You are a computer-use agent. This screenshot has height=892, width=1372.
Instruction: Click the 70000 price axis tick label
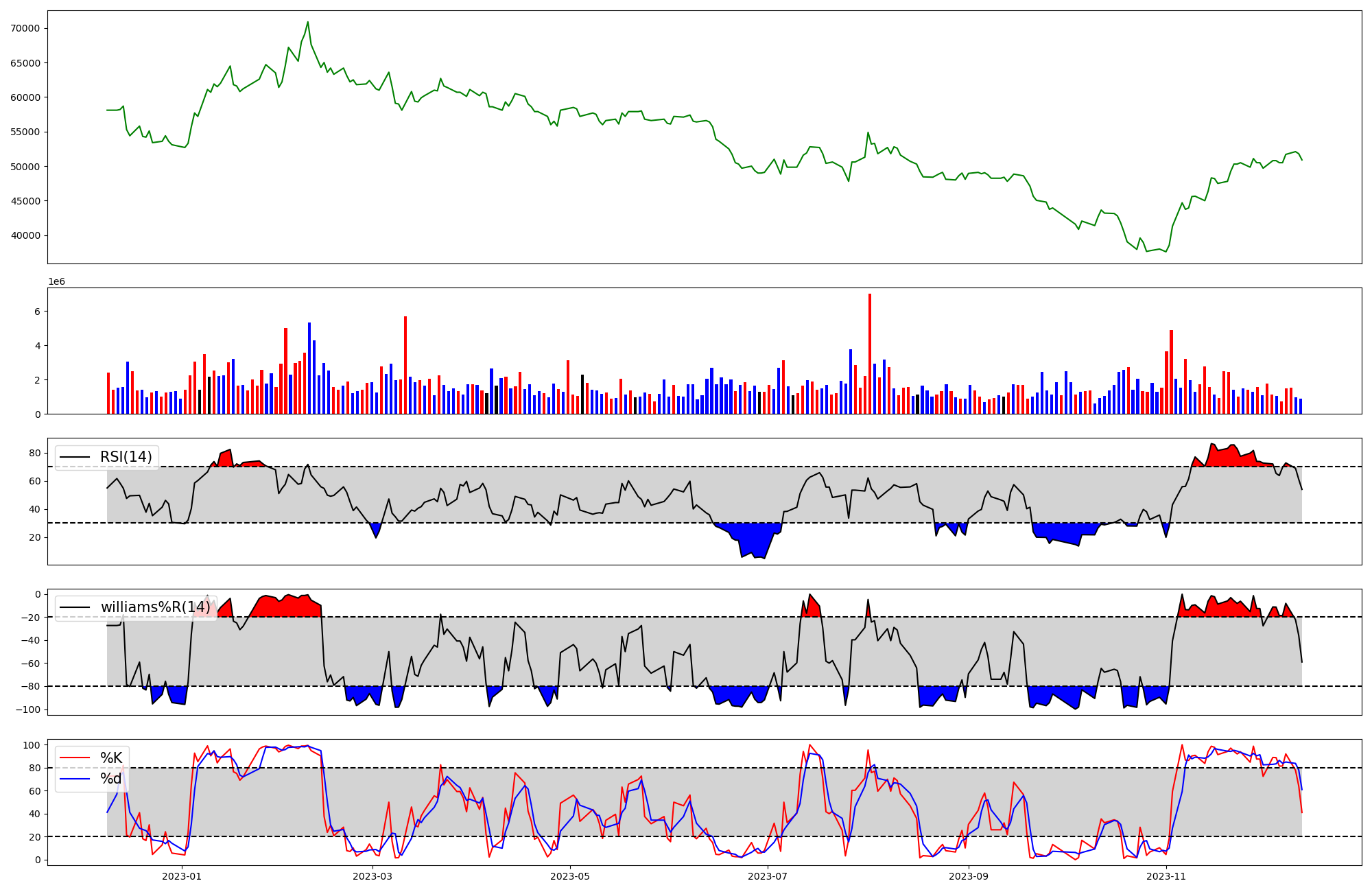[25, 28]
